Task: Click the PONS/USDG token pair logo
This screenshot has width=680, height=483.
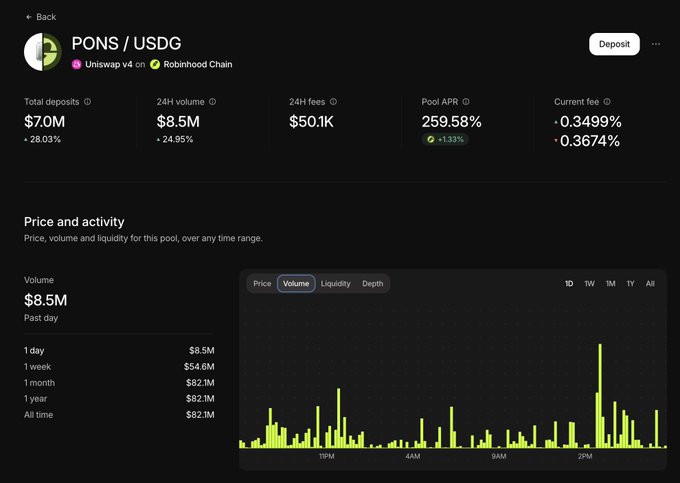Action: click(x=42, y=52)
